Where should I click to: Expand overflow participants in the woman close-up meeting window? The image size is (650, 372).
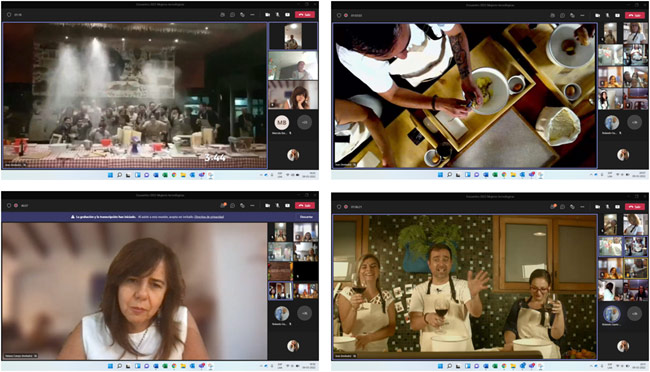click(304, 313)
